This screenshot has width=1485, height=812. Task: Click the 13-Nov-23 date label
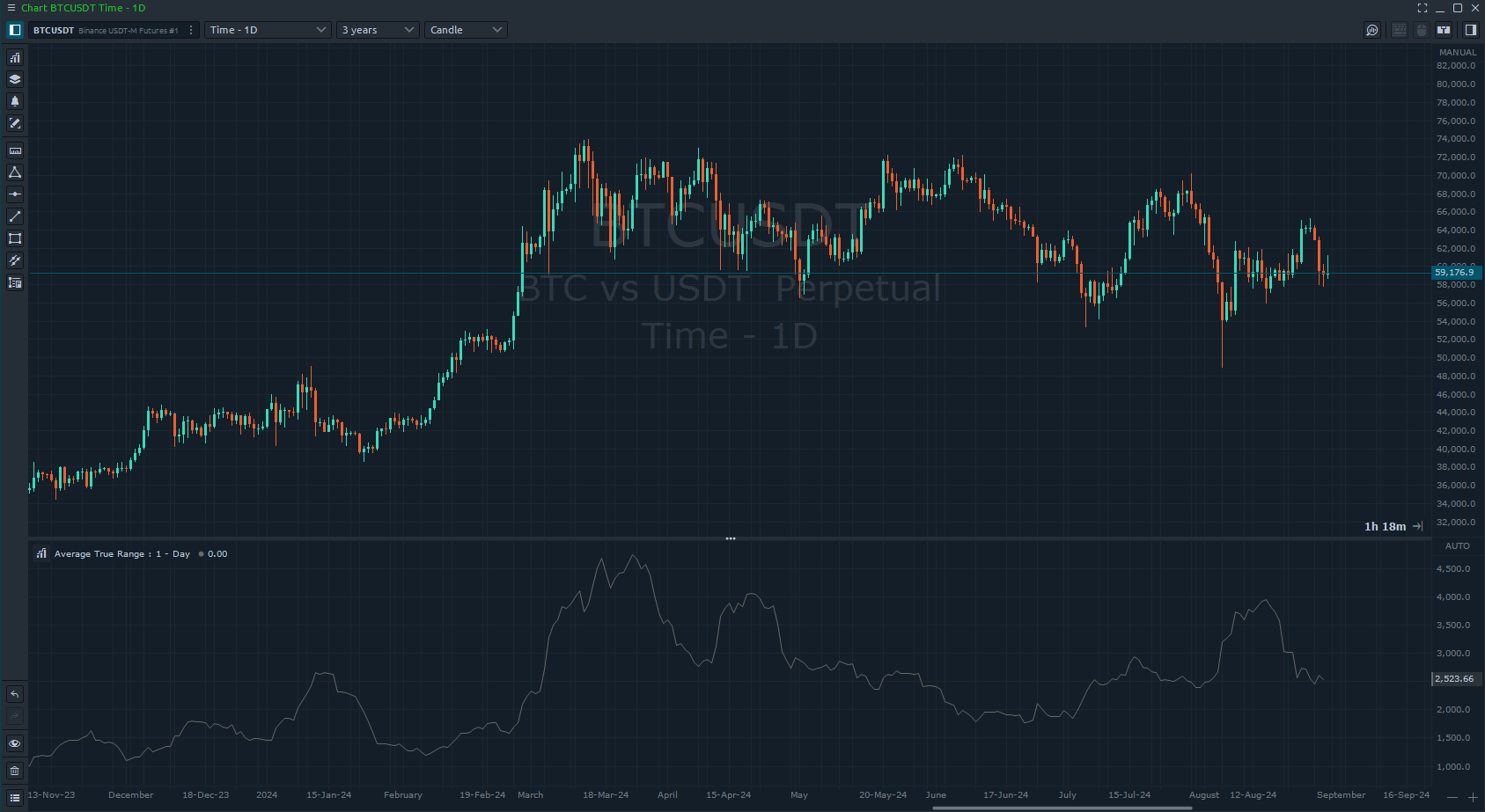pyautogui.click(x=51, y=795)
